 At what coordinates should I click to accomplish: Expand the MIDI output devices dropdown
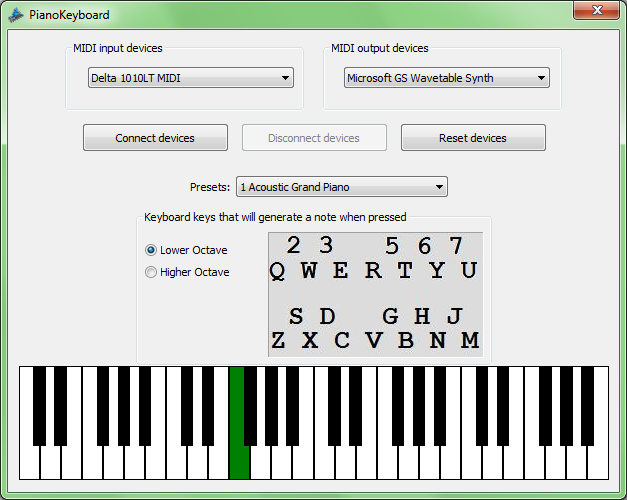[446, 78]
